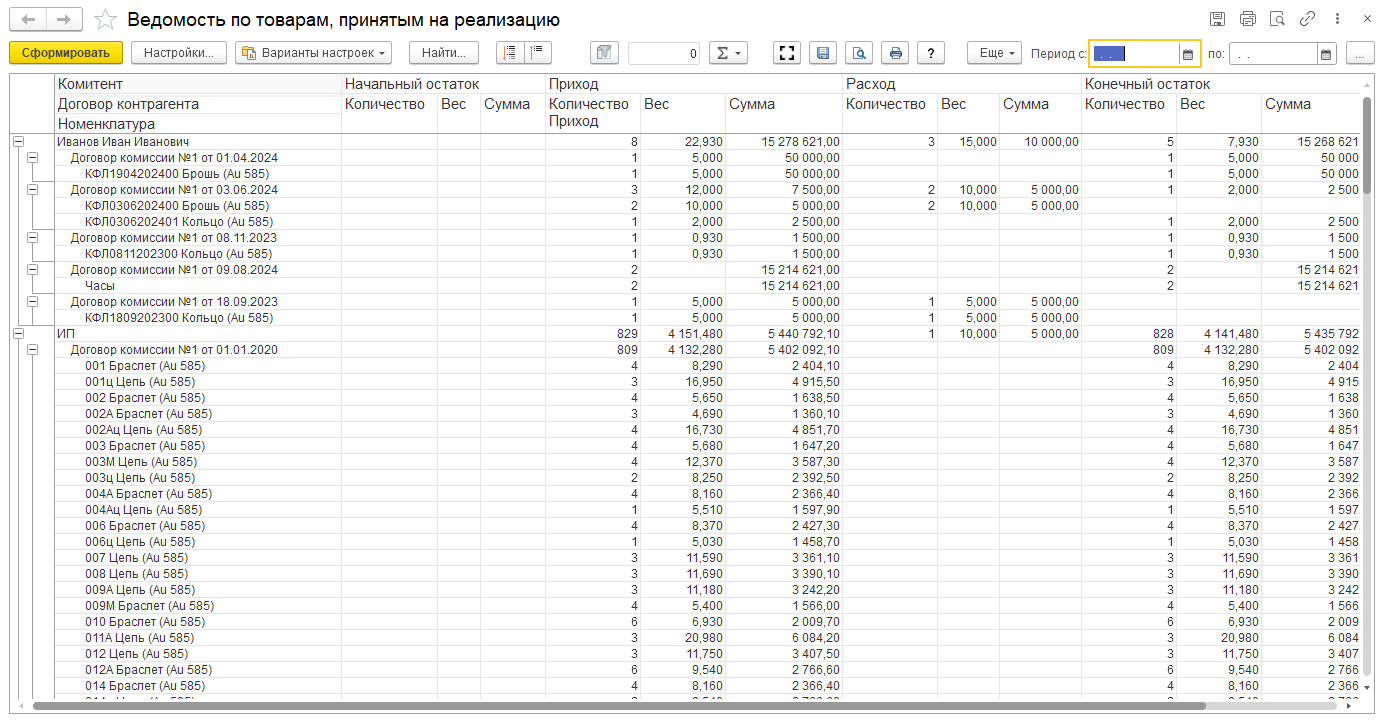
Task: Go back with the left arrow
Action: coord(28,20)
